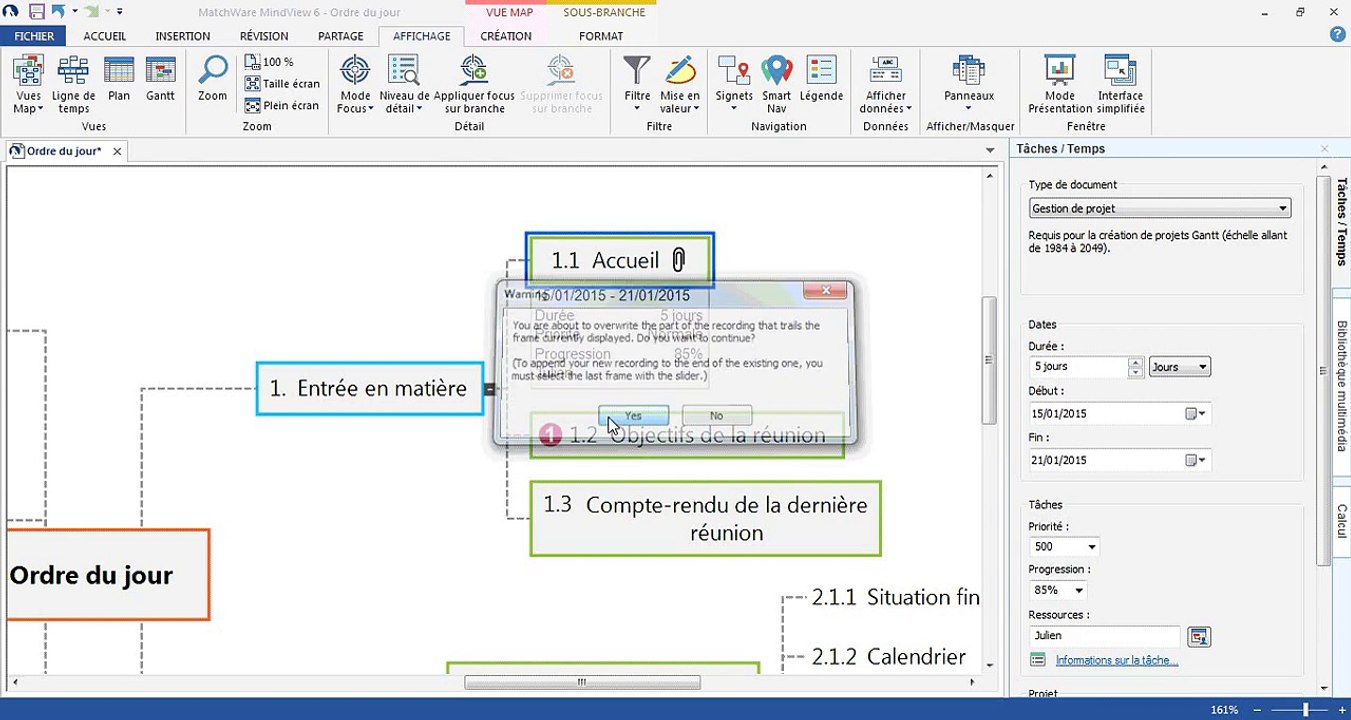This screenshot has height=720, width=1351.
Task: Open resource assignment icon beside Julien
Action: coord(1198,636)
